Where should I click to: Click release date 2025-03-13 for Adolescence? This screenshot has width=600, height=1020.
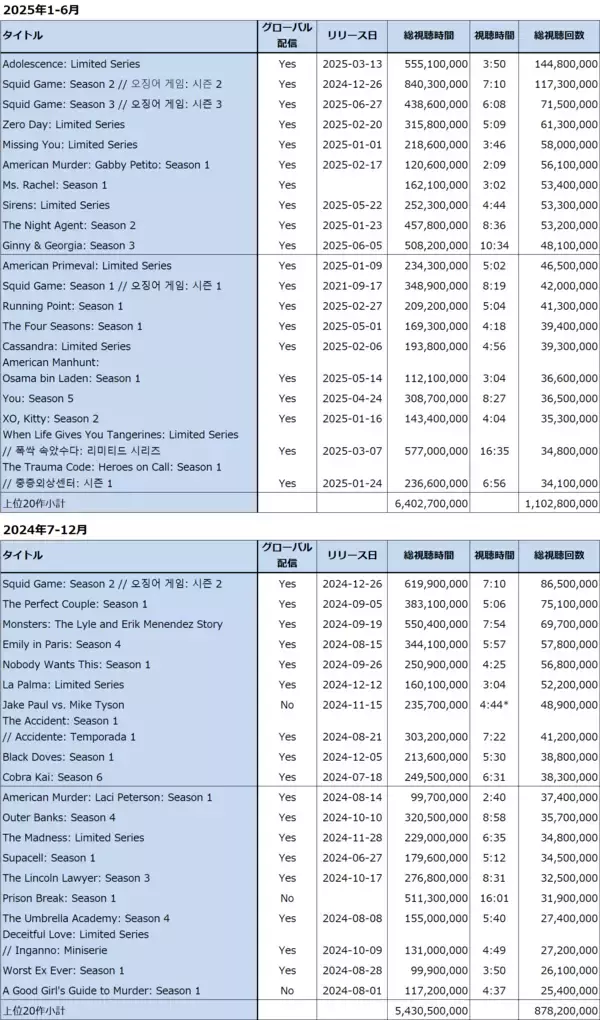[x=352, y=64]
